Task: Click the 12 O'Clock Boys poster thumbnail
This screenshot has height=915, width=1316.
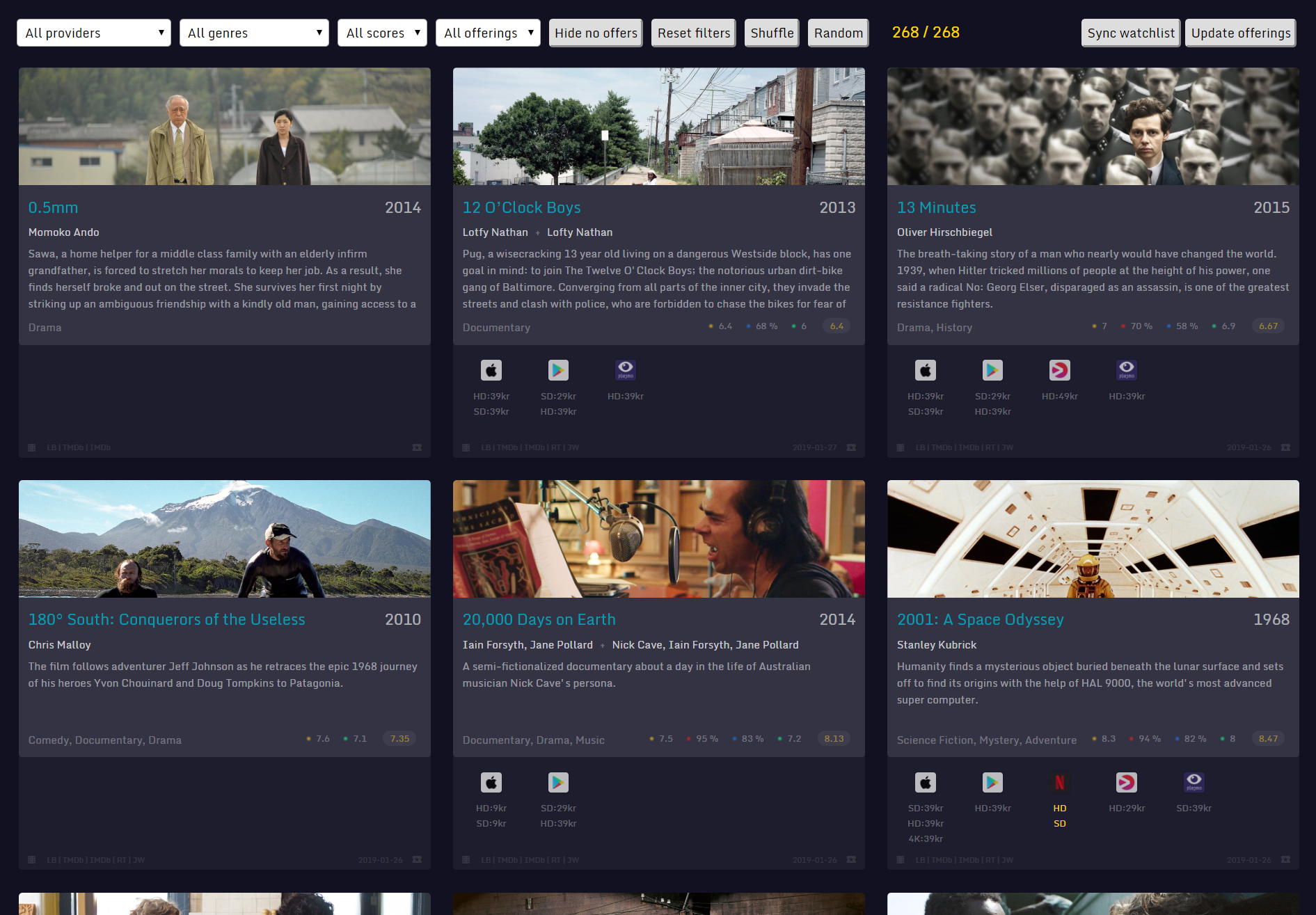Action: pos(659,126)
